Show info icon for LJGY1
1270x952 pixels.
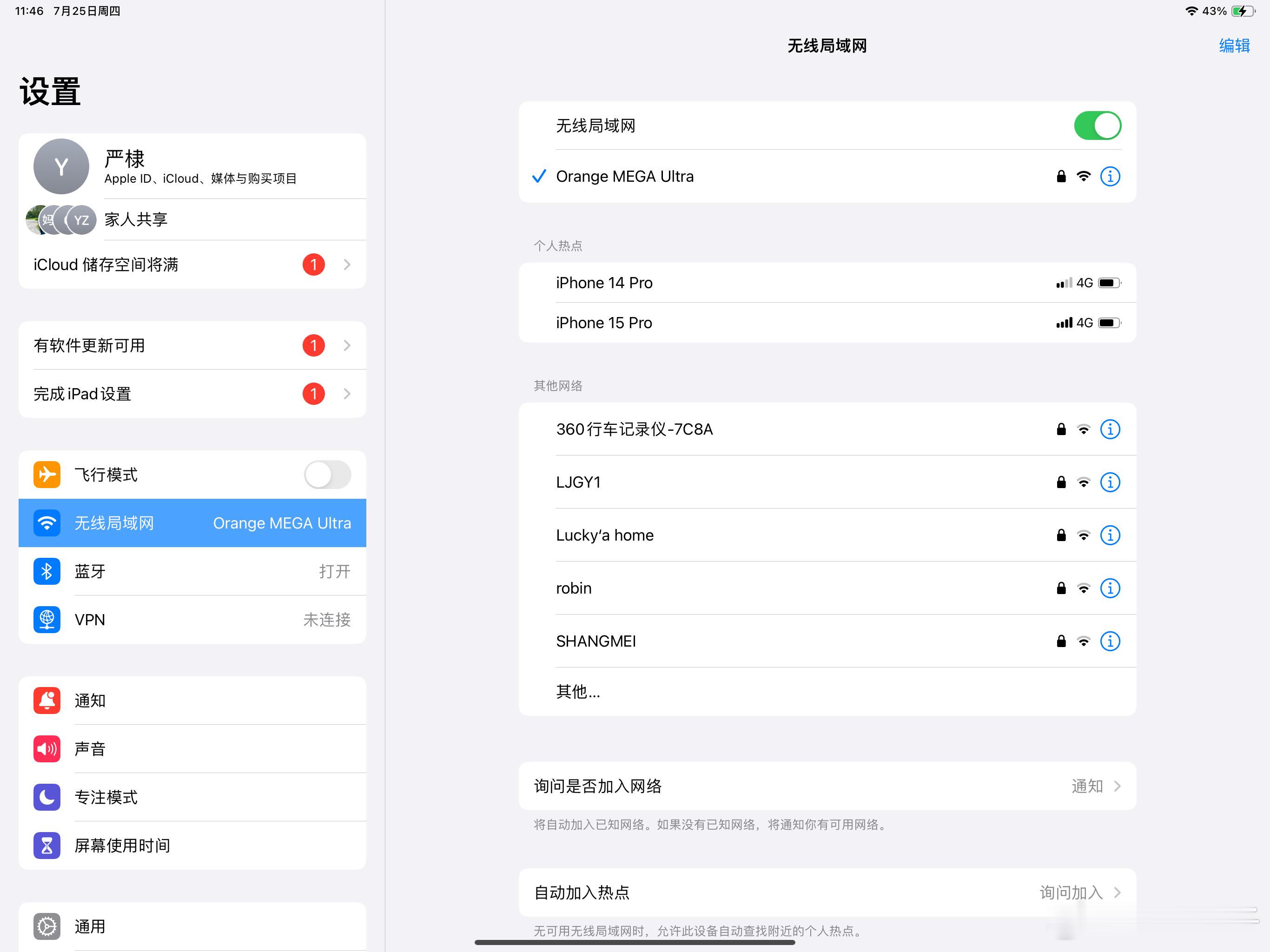tap(1109, 482)
